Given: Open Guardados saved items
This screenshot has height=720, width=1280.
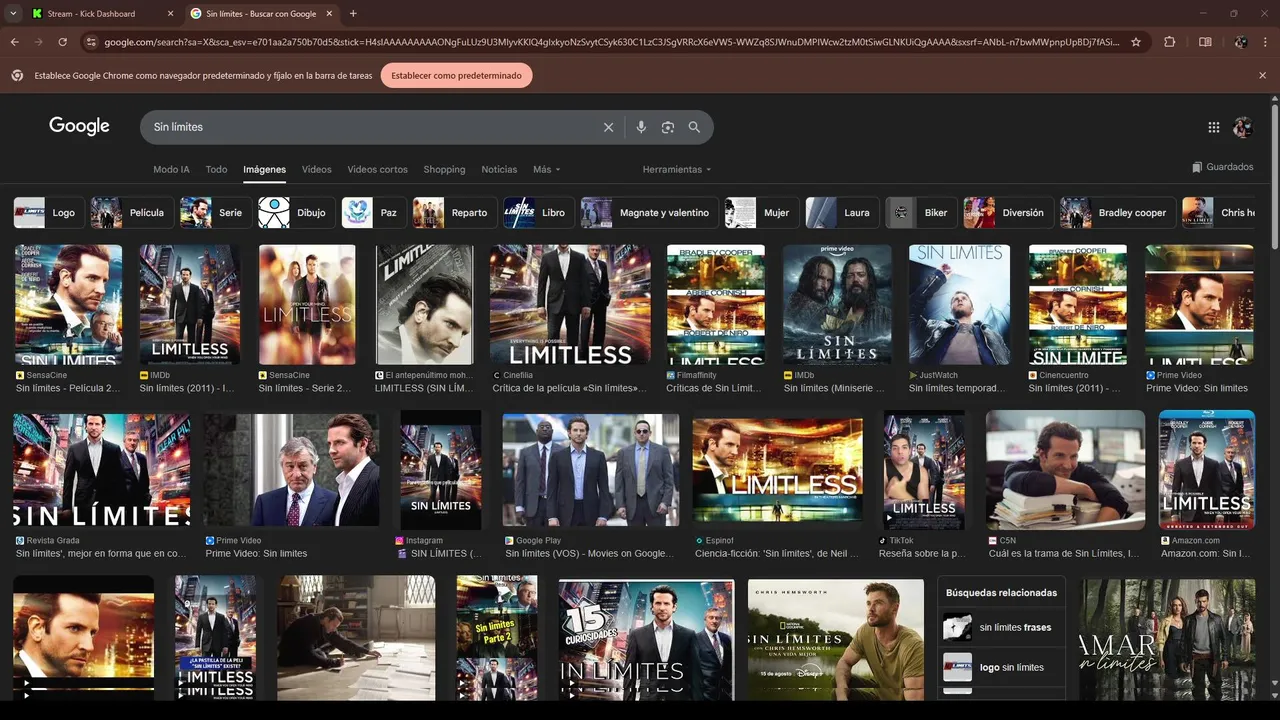Looking at the screenshot, I should pos(1223,167).
